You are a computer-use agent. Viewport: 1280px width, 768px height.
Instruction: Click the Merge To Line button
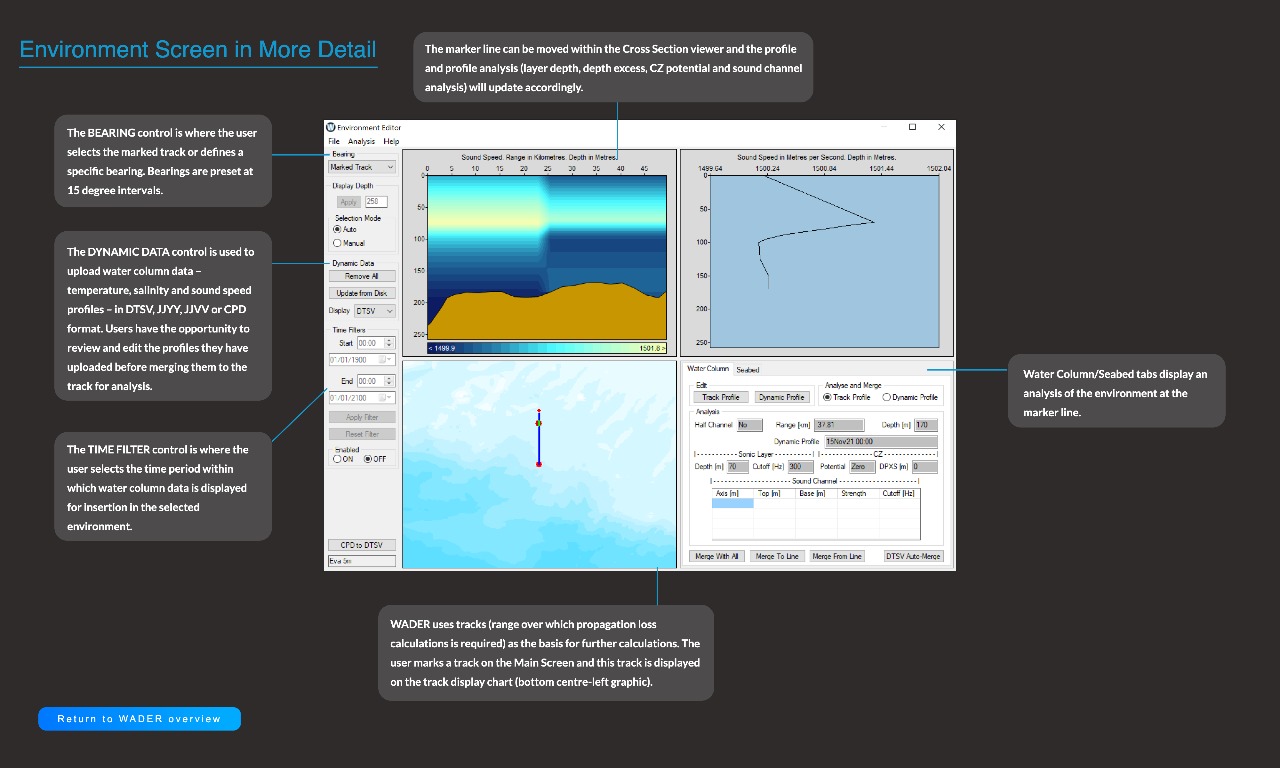[777, 556]
